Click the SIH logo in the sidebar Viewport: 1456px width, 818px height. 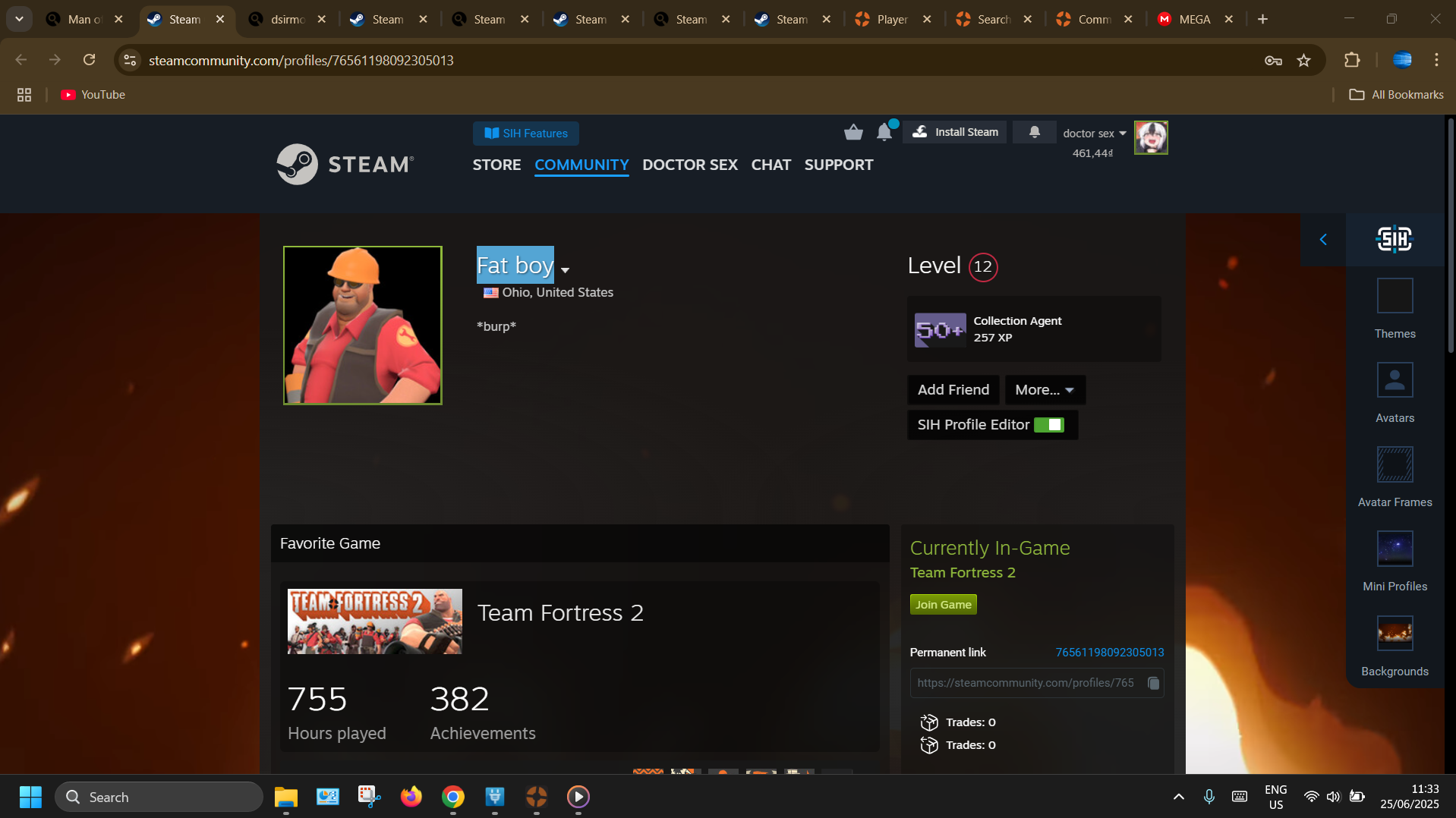pos(1395,240)
